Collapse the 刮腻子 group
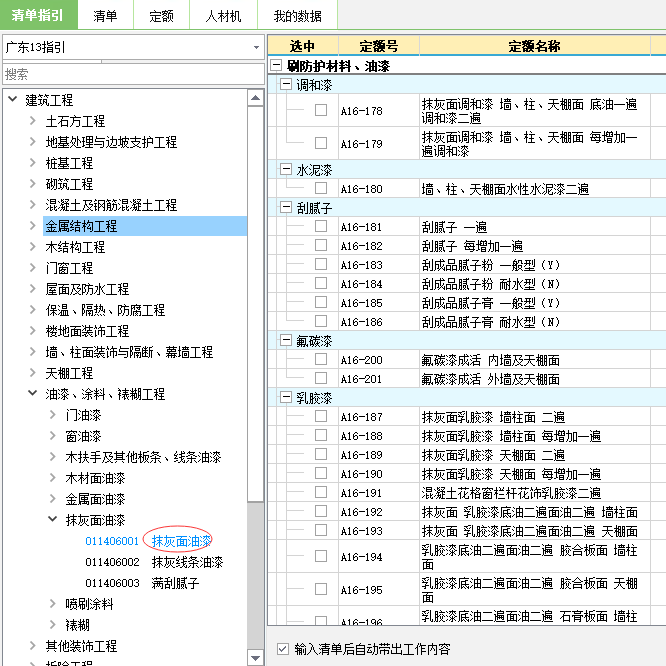The height and width of the screenshot is (666, 666). (286, 207)
